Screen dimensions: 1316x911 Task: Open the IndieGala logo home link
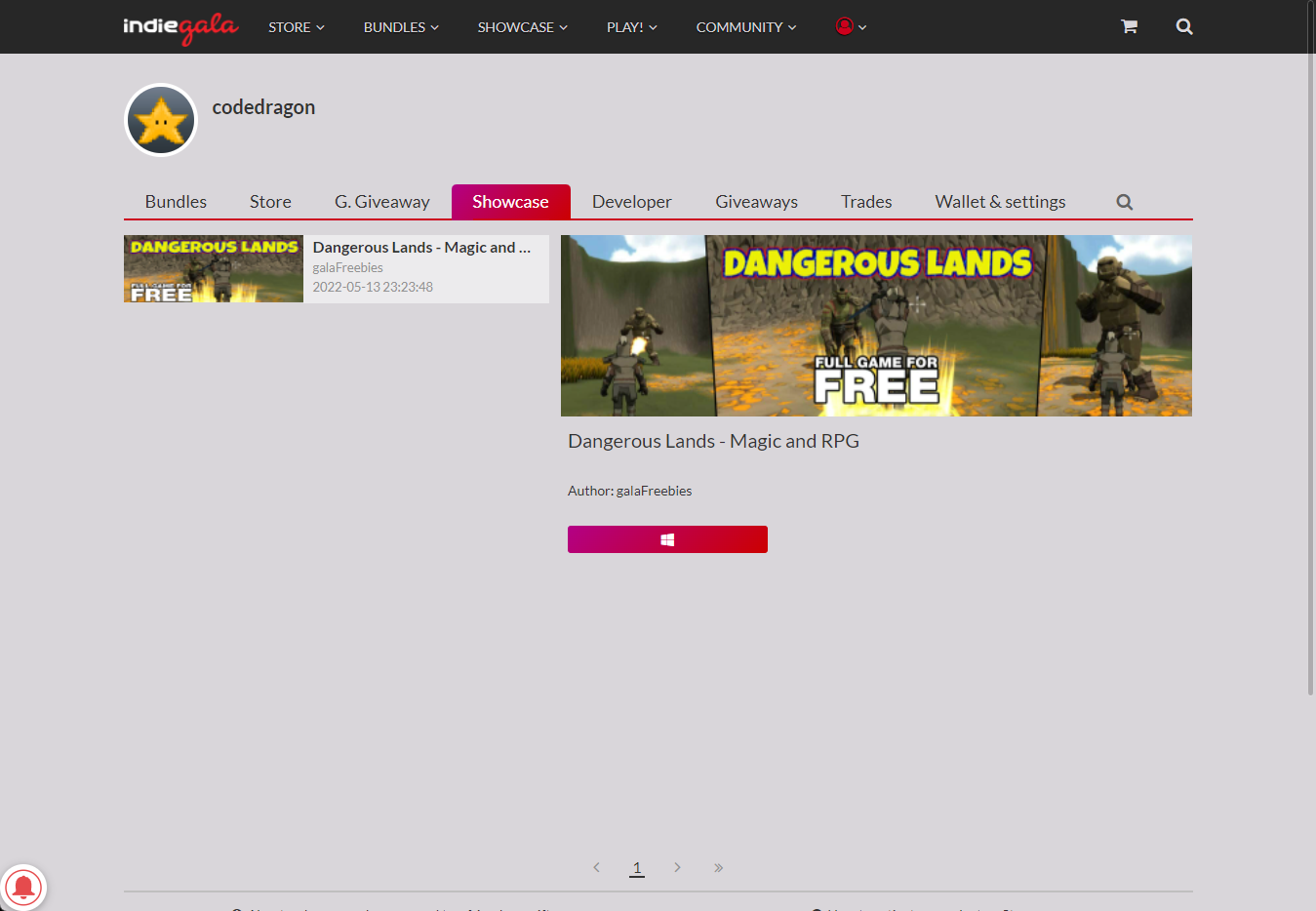click(x=180, y=27)
